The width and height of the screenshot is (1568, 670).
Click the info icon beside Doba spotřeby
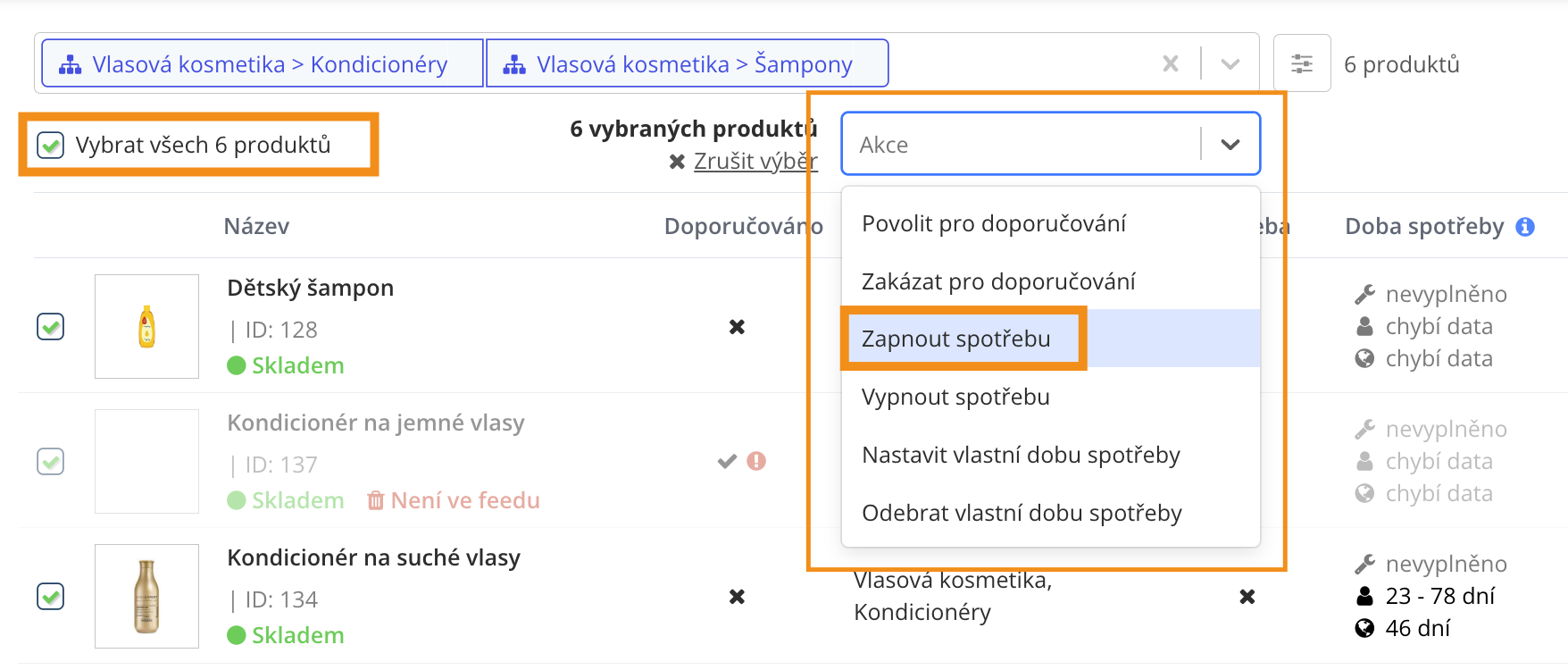[x=1525, y=227]
